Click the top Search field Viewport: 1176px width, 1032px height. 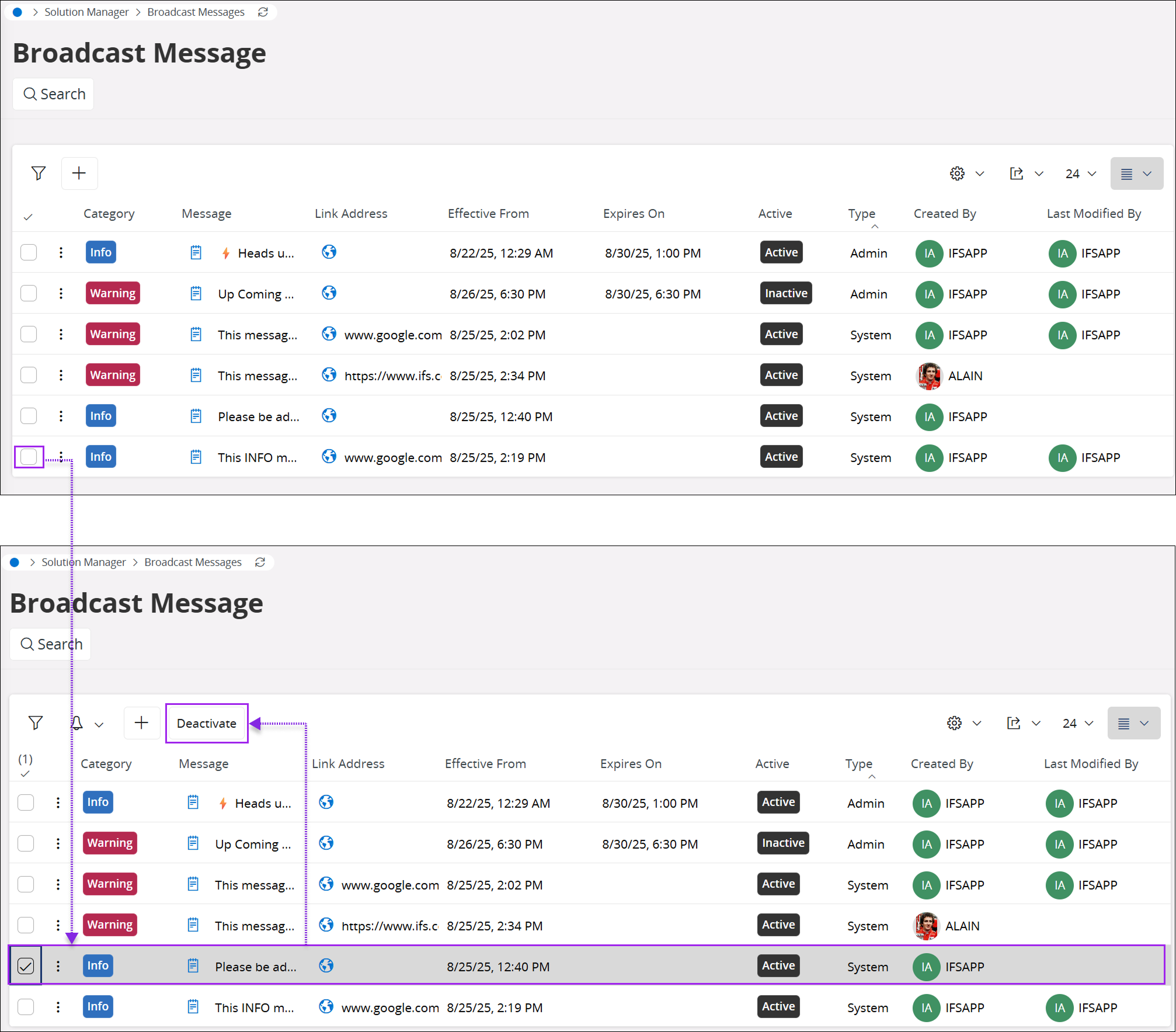click(54, 94)
